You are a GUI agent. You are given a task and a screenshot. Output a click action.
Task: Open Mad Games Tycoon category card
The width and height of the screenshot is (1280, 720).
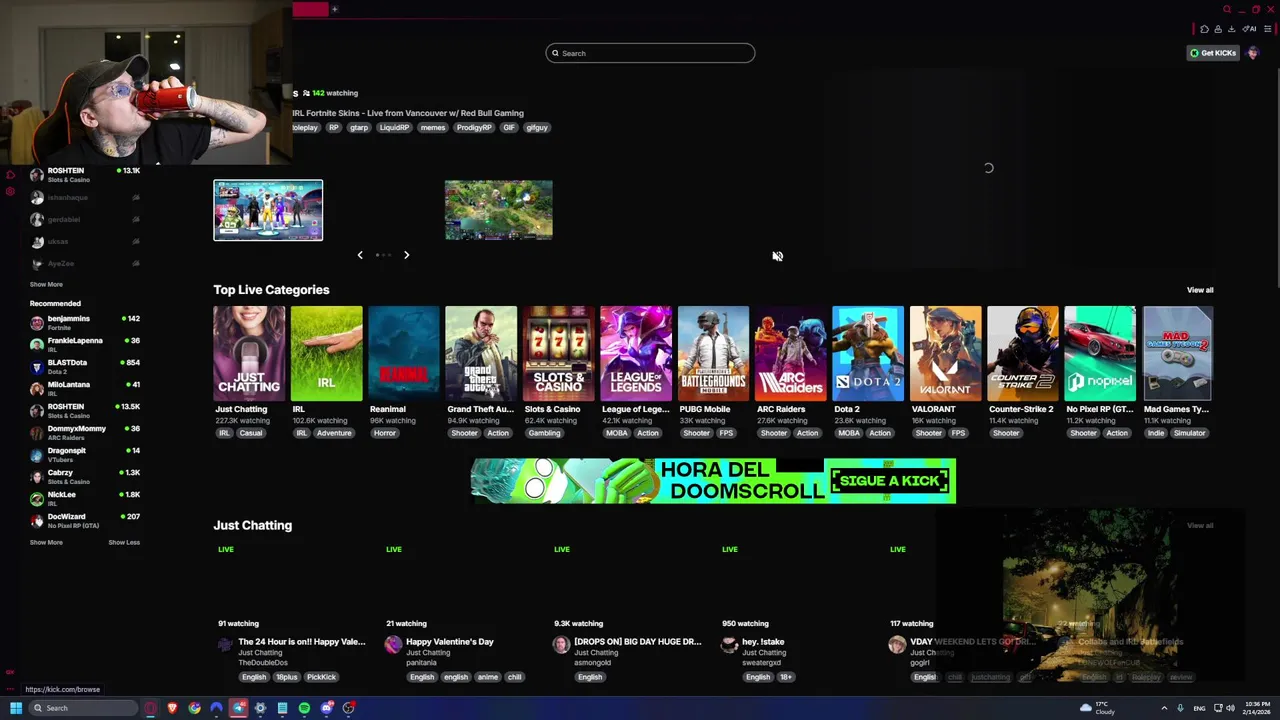pos(1178,354)
